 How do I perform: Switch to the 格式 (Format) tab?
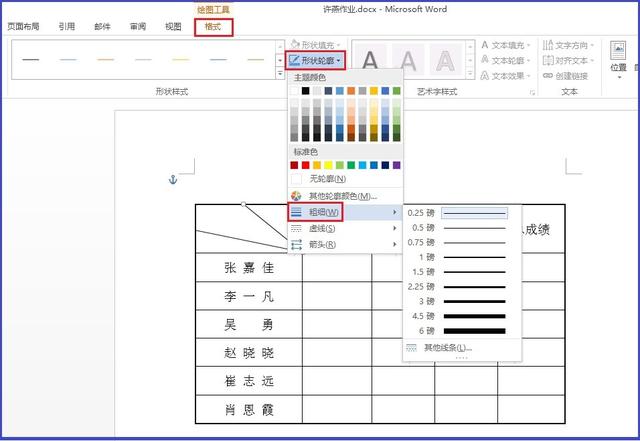click(212, 27)
